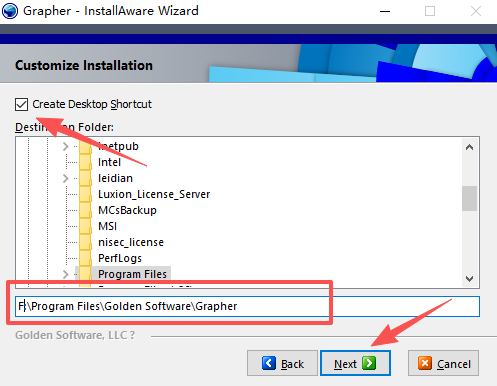Select the MSI folder name
The width and height of the screenshot is (497, 386).
[x=107, y=226]
